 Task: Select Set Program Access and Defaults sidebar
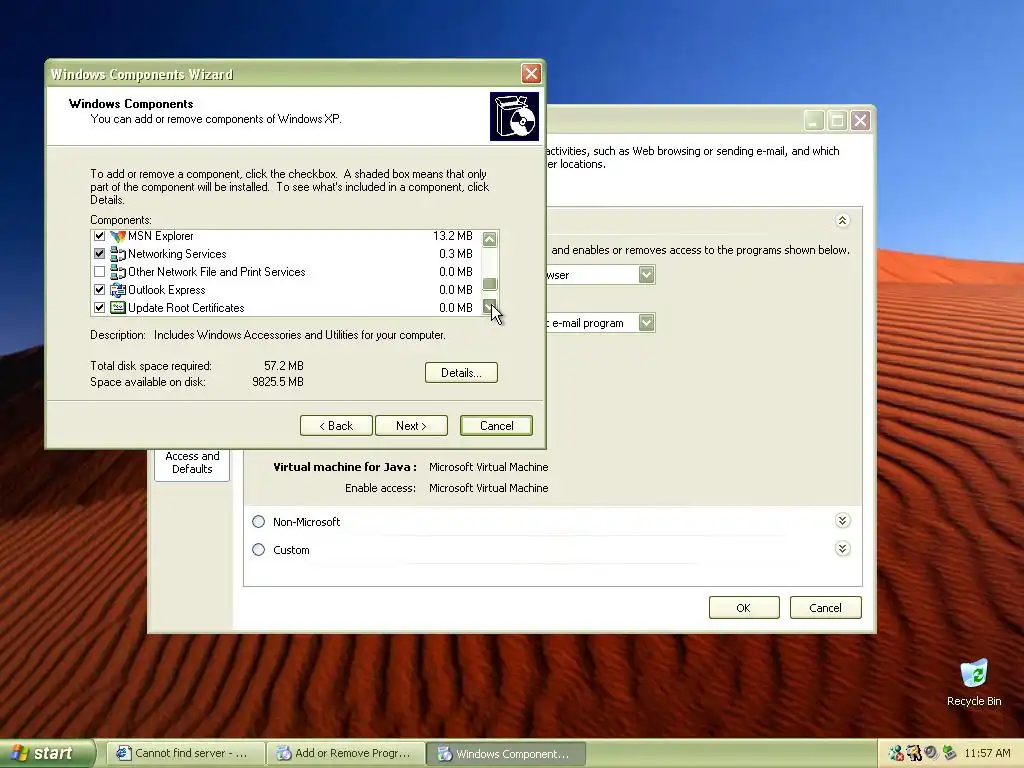(192, 463)
